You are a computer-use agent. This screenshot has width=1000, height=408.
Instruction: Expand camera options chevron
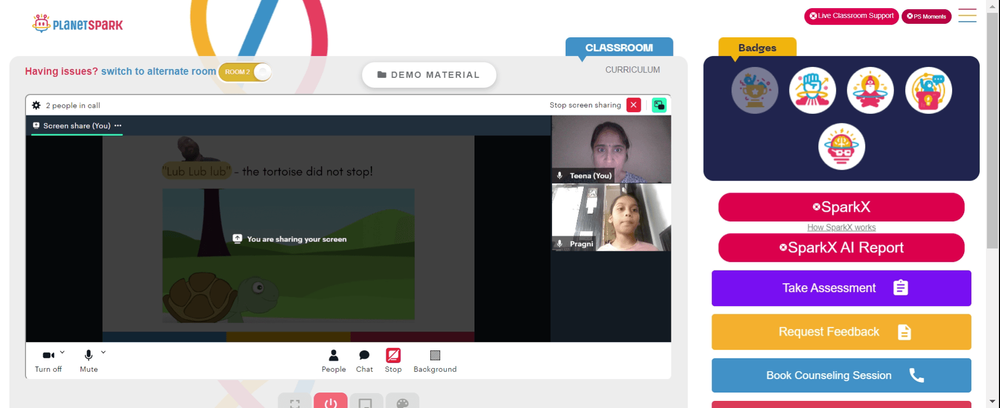click(62, 351)
